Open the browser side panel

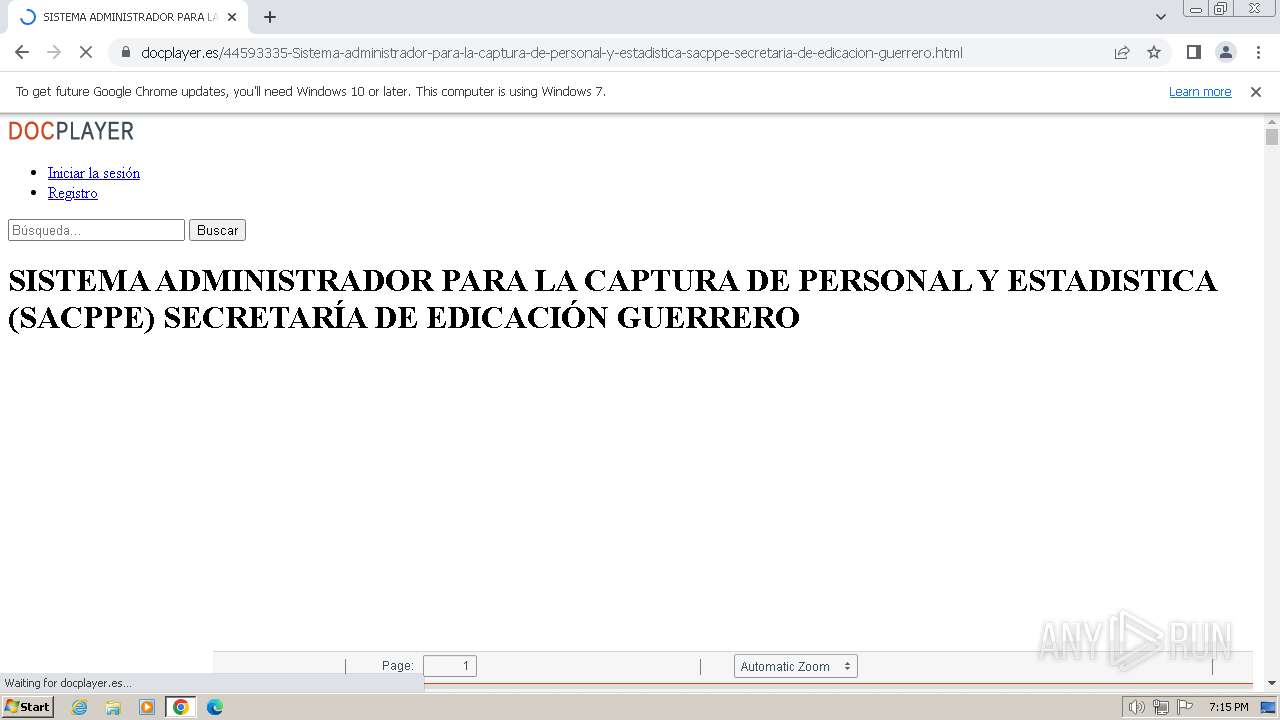pyautogui.click(x=1193, y=52)
